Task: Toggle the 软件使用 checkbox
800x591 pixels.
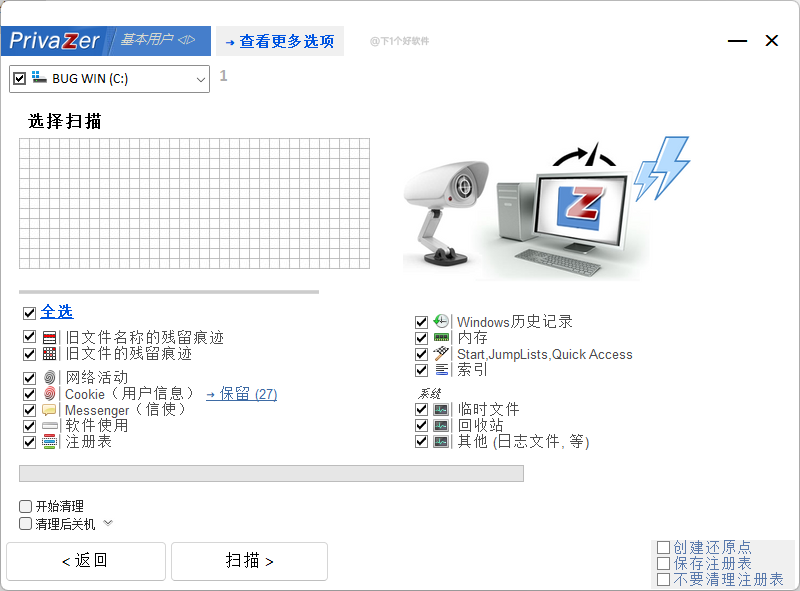Action: (30, 426)
